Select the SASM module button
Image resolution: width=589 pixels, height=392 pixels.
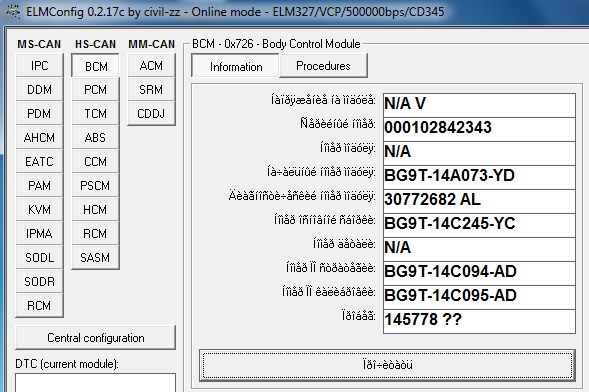pyautogui.click(x=95, y=258)
